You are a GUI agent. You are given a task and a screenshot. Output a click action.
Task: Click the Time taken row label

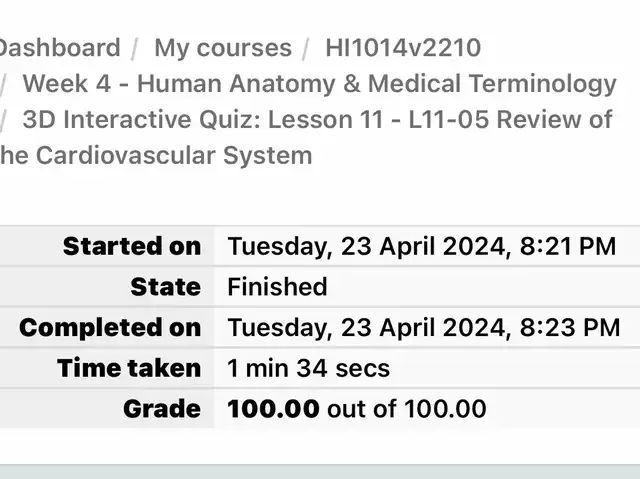point(129,368)
